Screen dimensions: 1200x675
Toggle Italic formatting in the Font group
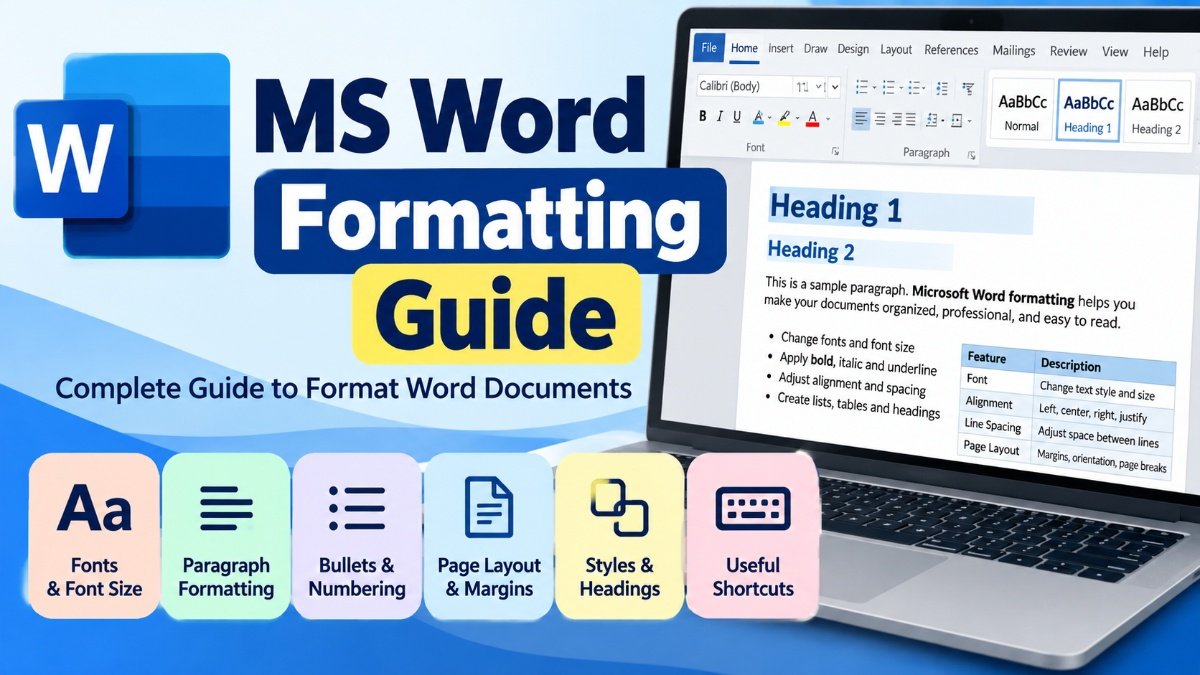[x=720, y=116]
